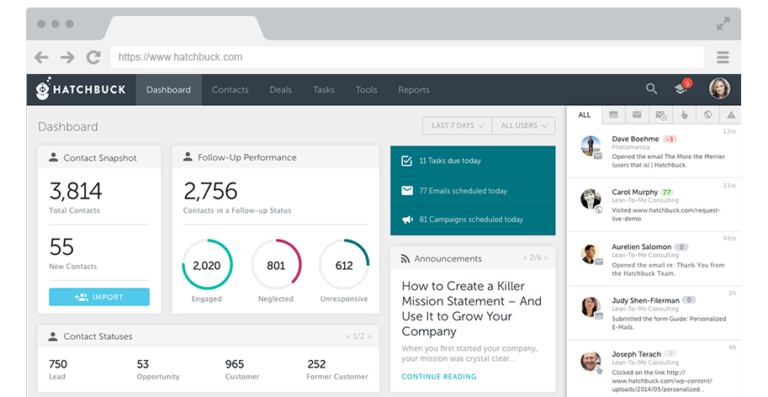768x397 pixels.
Task: Open 11 Tasks due today
Action: point(473,161)
